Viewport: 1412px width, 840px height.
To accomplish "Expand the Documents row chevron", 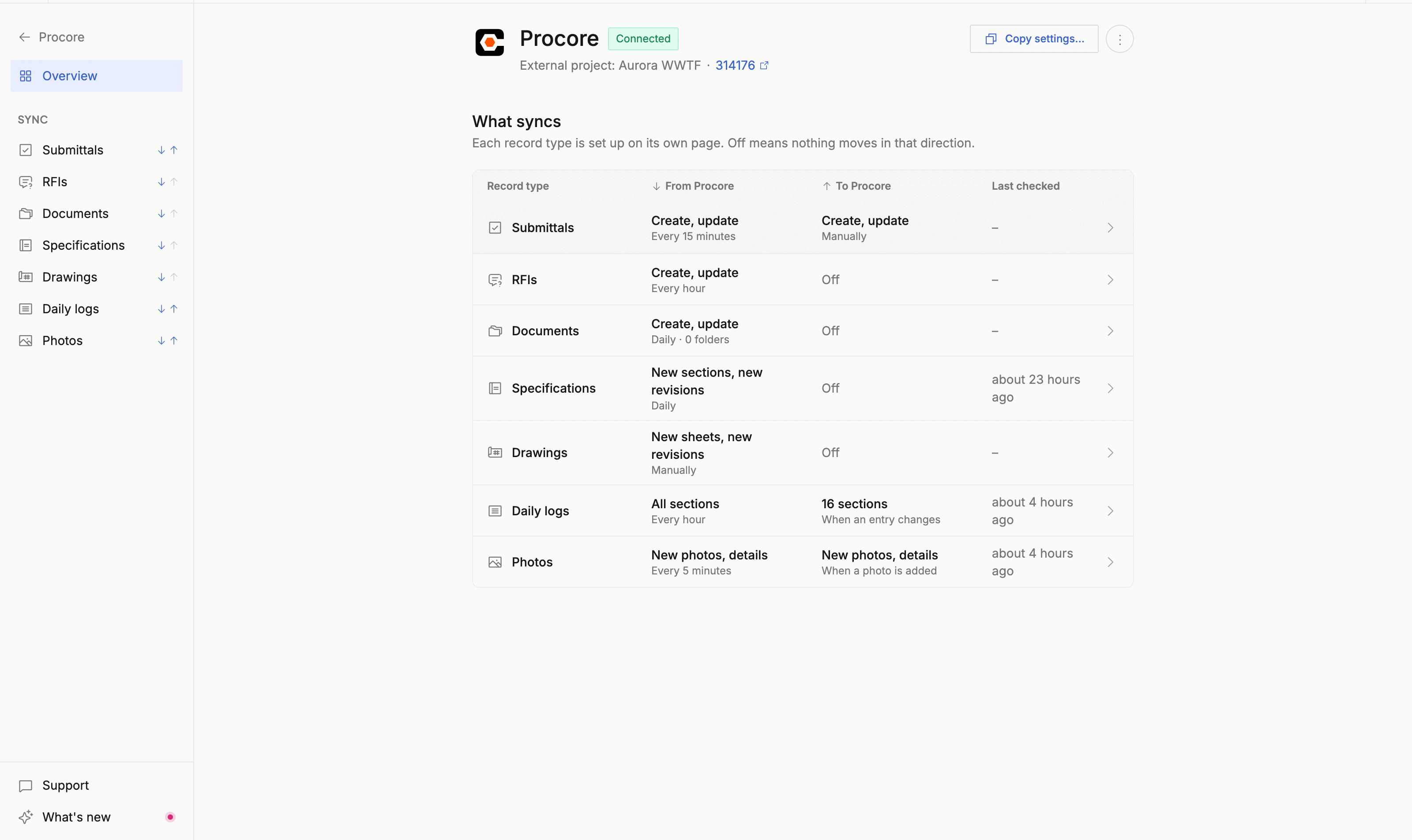I will tap(1110, 330).
